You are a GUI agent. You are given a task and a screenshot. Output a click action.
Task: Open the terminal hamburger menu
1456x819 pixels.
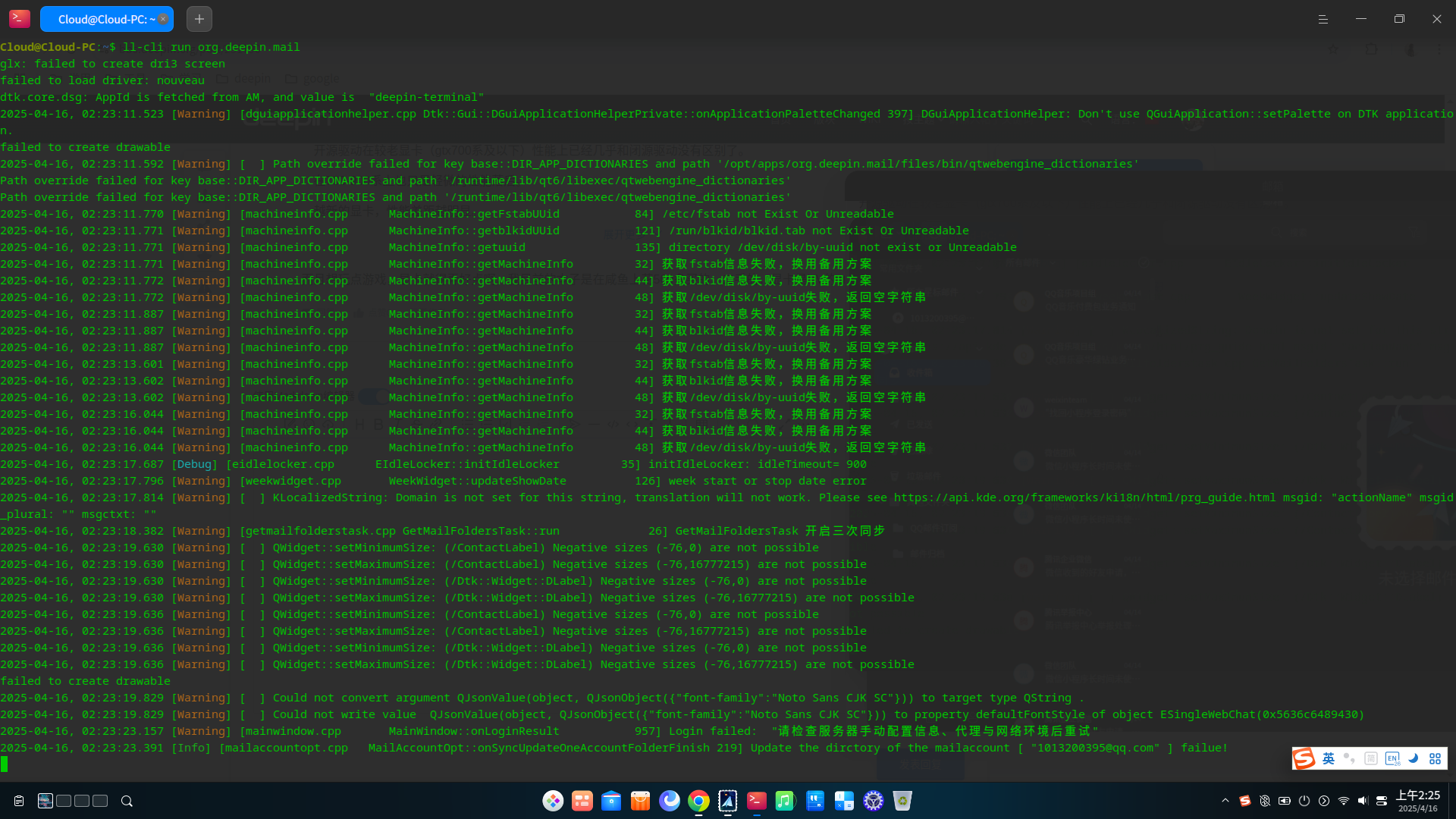tap(1323, 19)
